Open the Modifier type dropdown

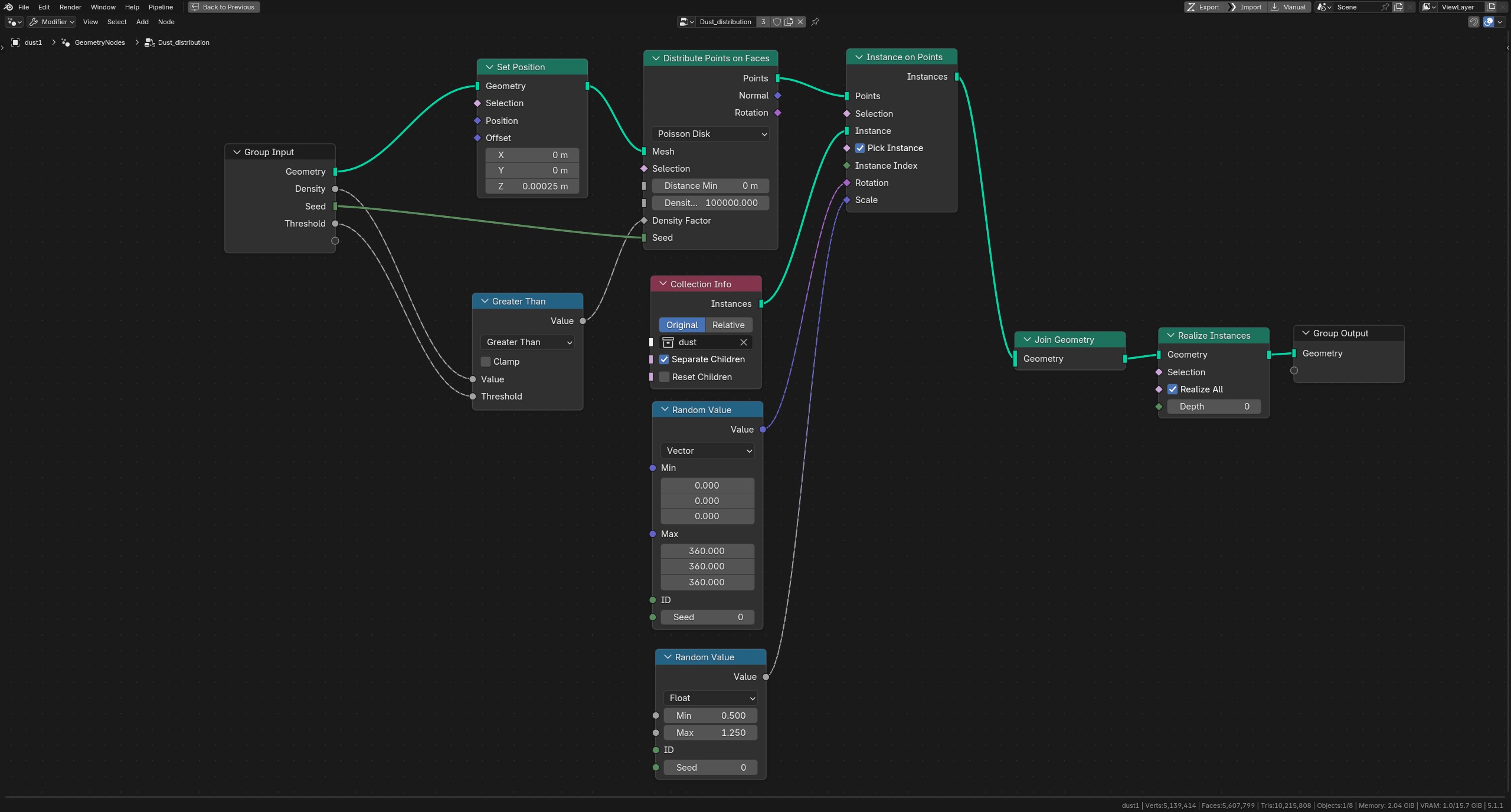pos(52,22)
